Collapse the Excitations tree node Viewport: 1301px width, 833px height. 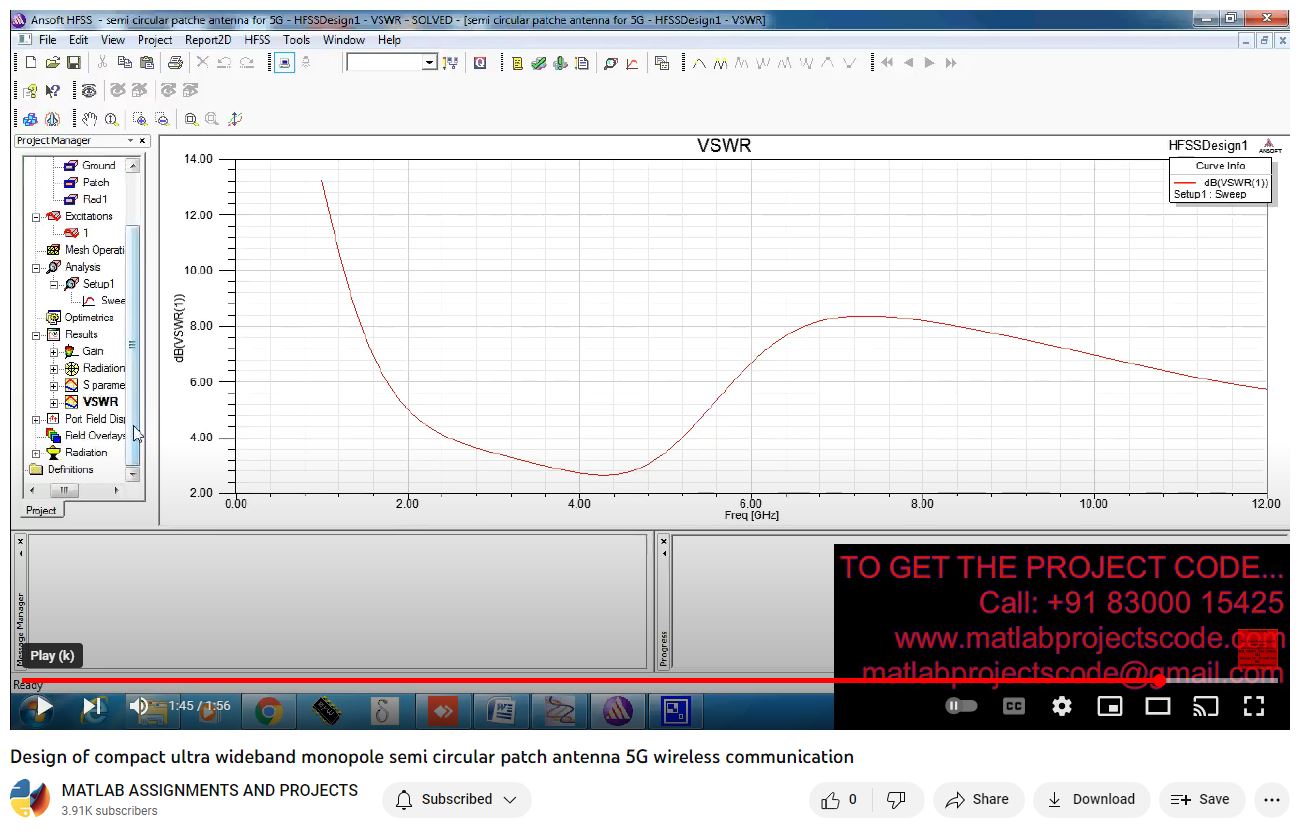pos(37,216)
